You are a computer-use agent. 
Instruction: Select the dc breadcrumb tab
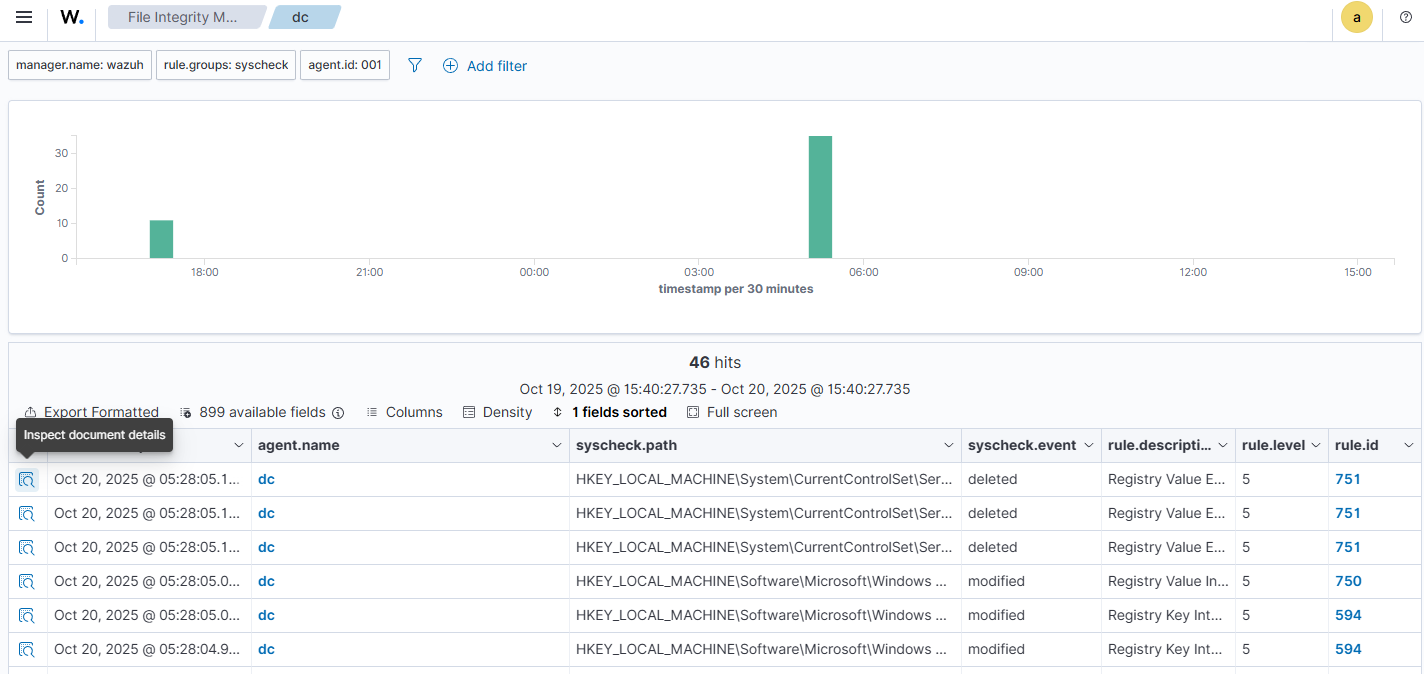301,17
